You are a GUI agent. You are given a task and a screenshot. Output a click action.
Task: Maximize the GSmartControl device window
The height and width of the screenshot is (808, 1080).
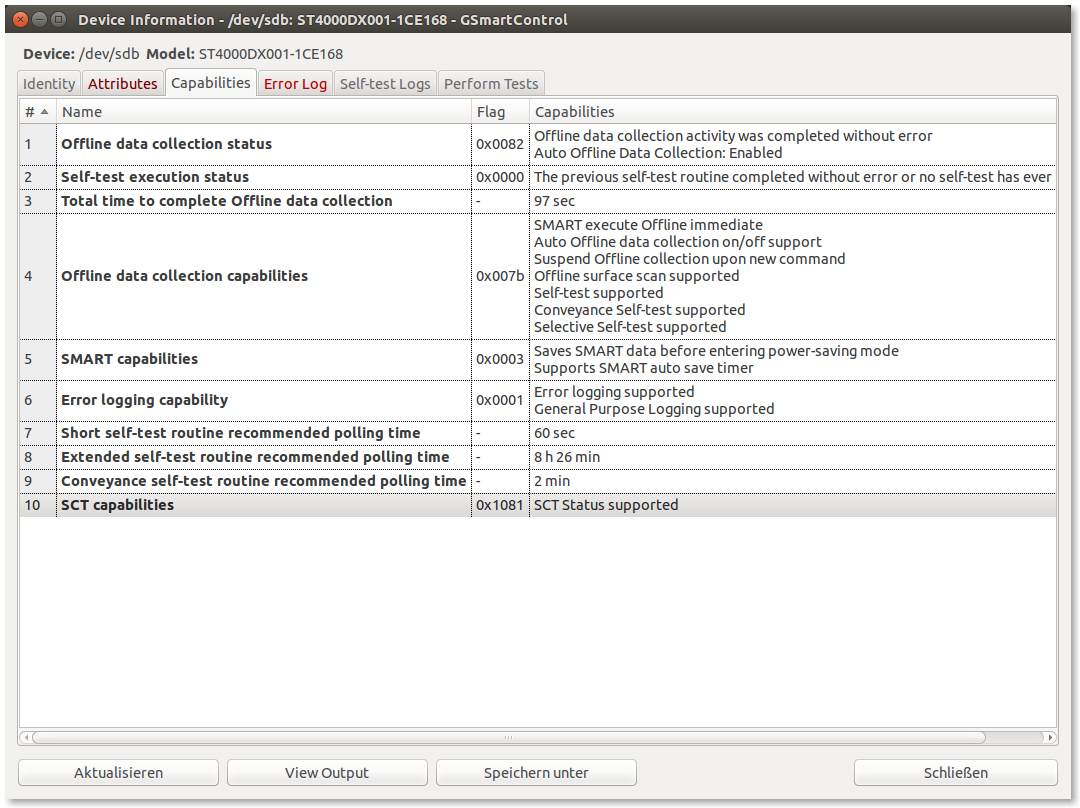pyautogui.click(x=59, y=19)
